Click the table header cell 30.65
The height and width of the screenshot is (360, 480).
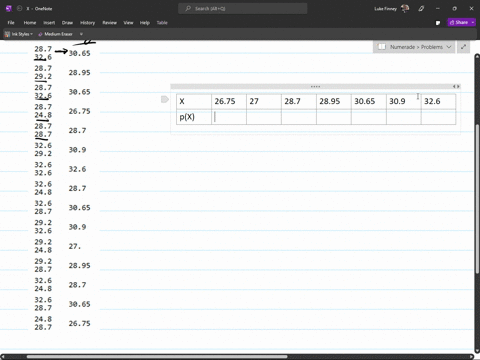tap(369, 101)
